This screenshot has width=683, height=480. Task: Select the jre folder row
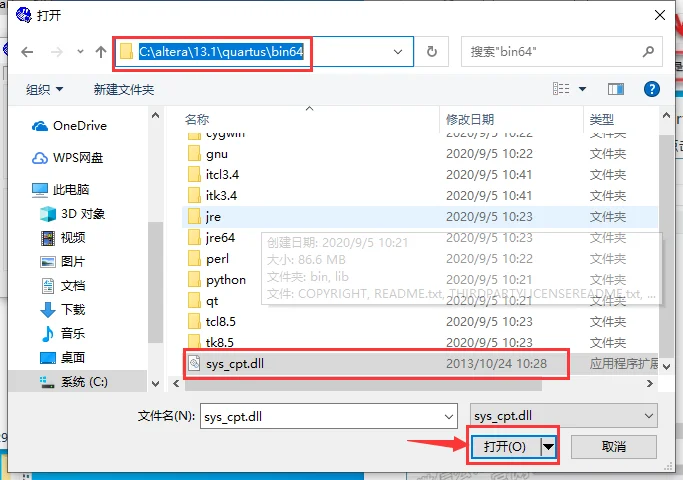tap(419, 216)
